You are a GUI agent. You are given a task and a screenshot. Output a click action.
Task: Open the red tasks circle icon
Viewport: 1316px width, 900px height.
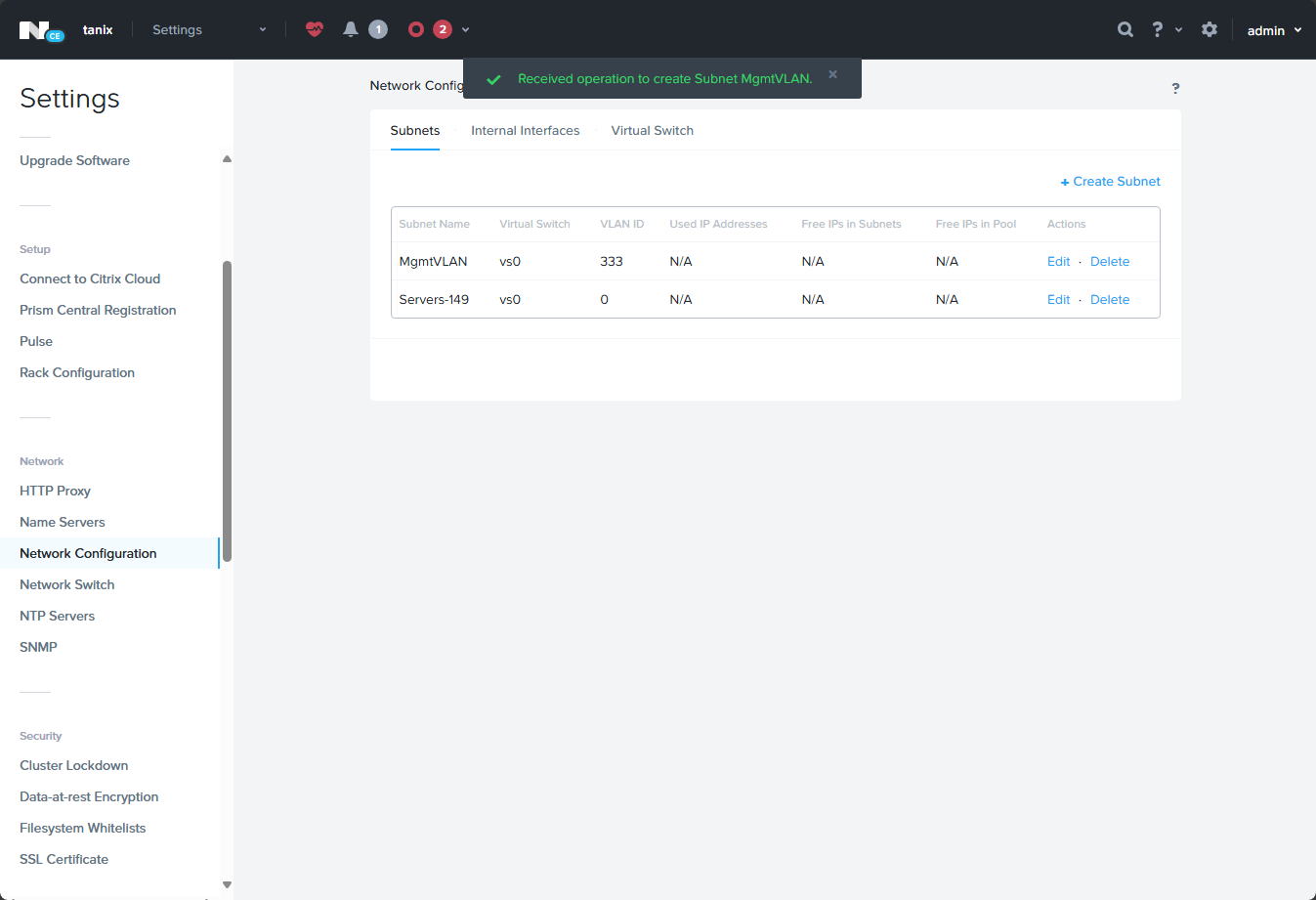[416, 29]
